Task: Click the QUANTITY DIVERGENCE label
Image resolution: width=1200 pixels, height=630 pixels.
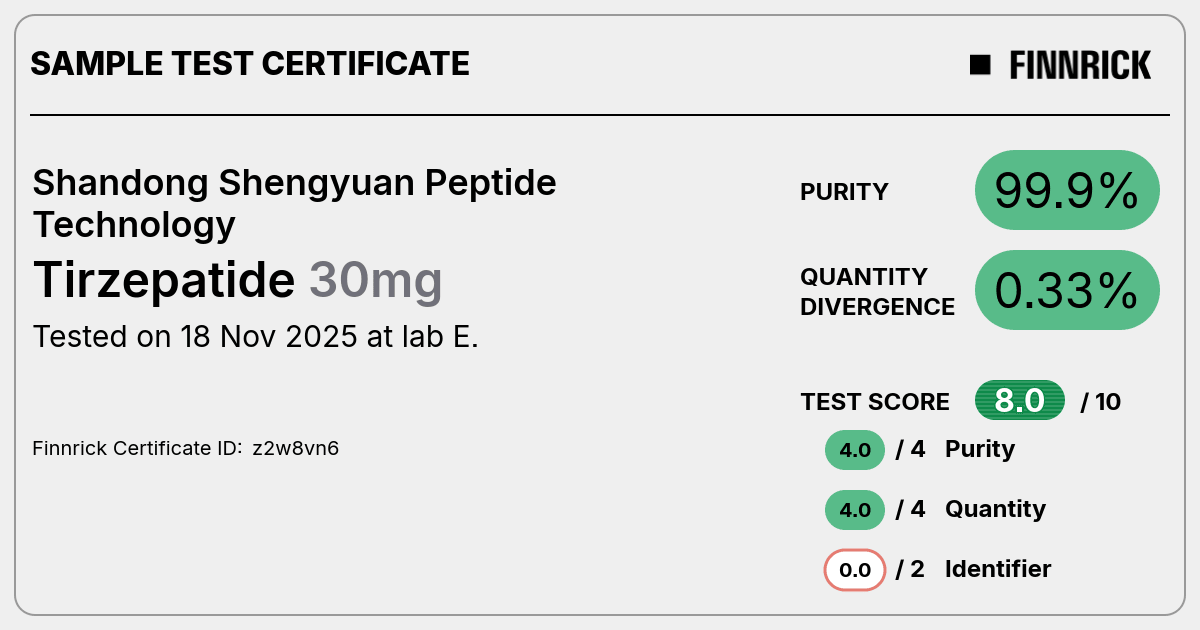Action: click(877, 291)
